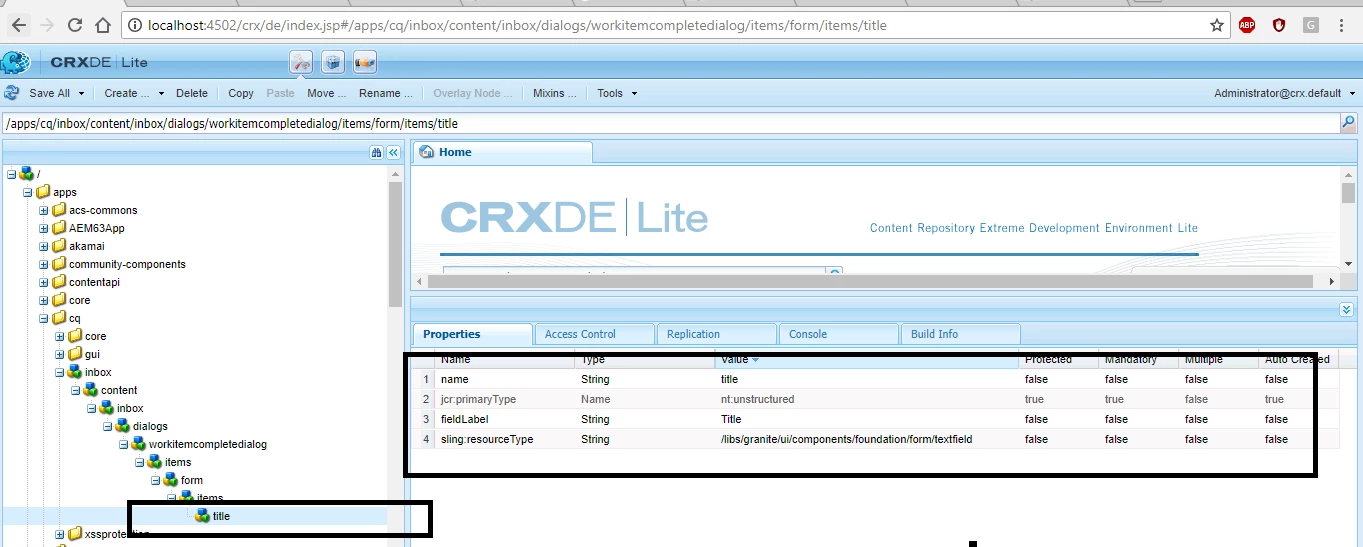This screenshot has width=1363, height=547.
Task: Open the Tools dropdown menu
Action: point(616,93)
